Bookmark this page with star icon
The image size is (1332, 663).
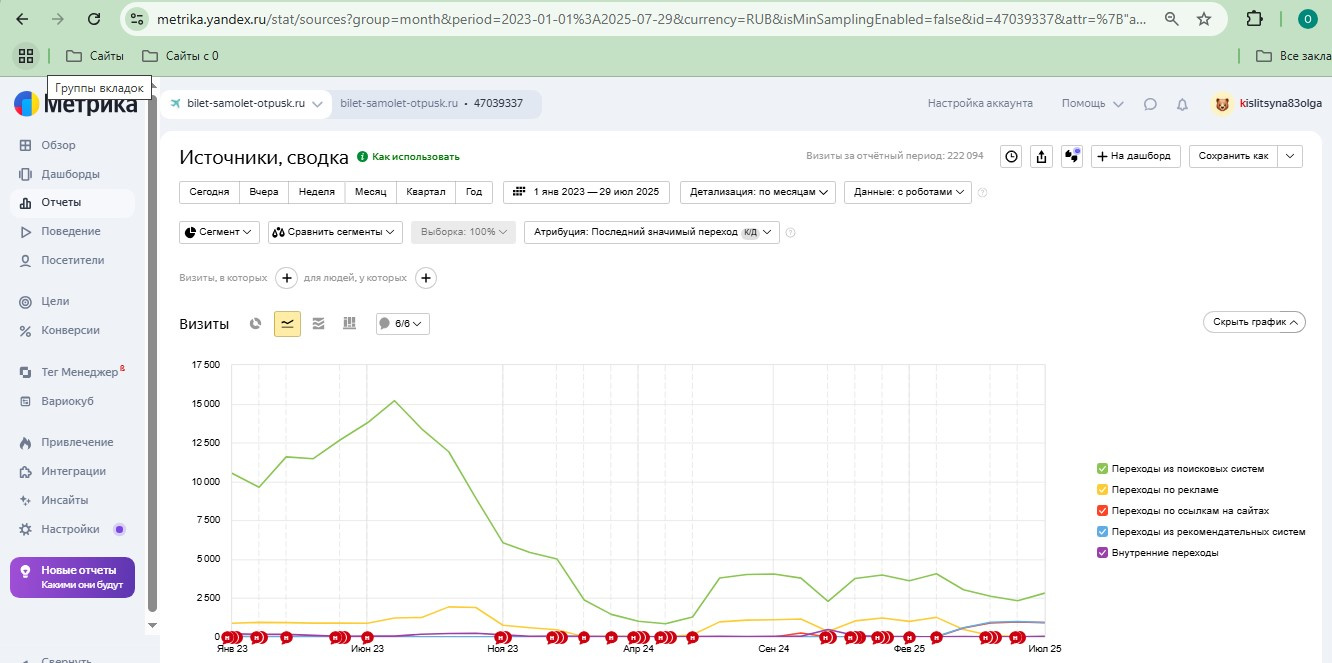[1204, 19]
